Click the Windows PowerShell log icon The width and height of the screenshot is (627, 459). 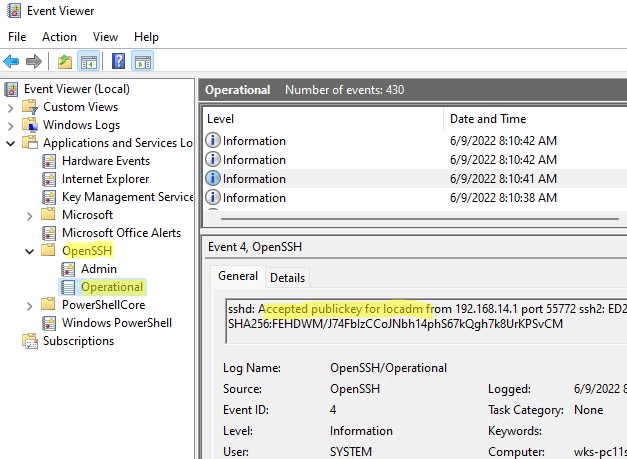coord(49,323)
